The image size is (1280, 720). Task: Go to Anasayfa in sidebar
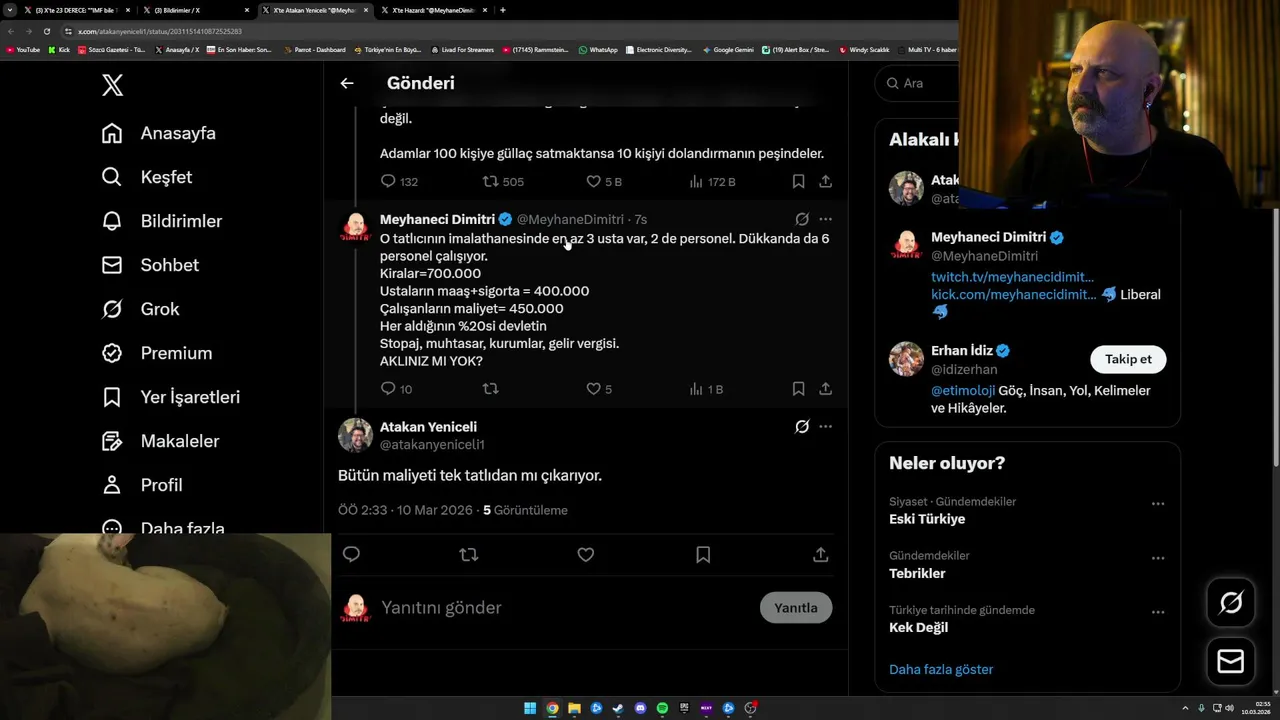click(159, 133)
